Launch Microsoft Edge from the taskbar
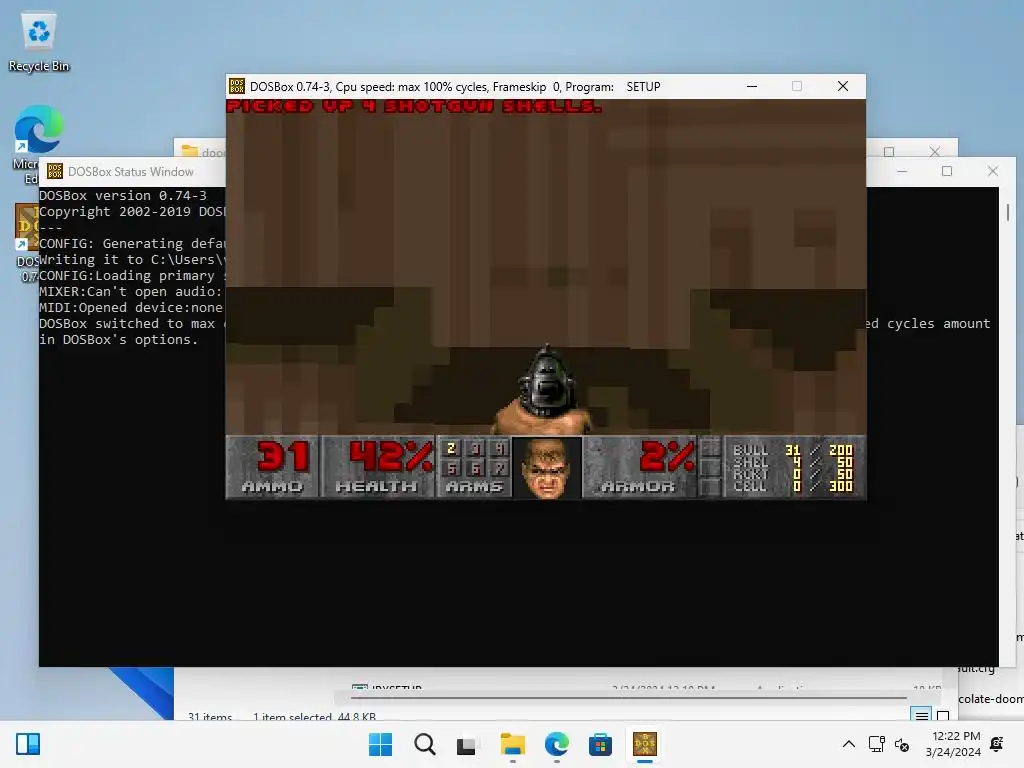The image size is (1024, 768). pos(556,744)
